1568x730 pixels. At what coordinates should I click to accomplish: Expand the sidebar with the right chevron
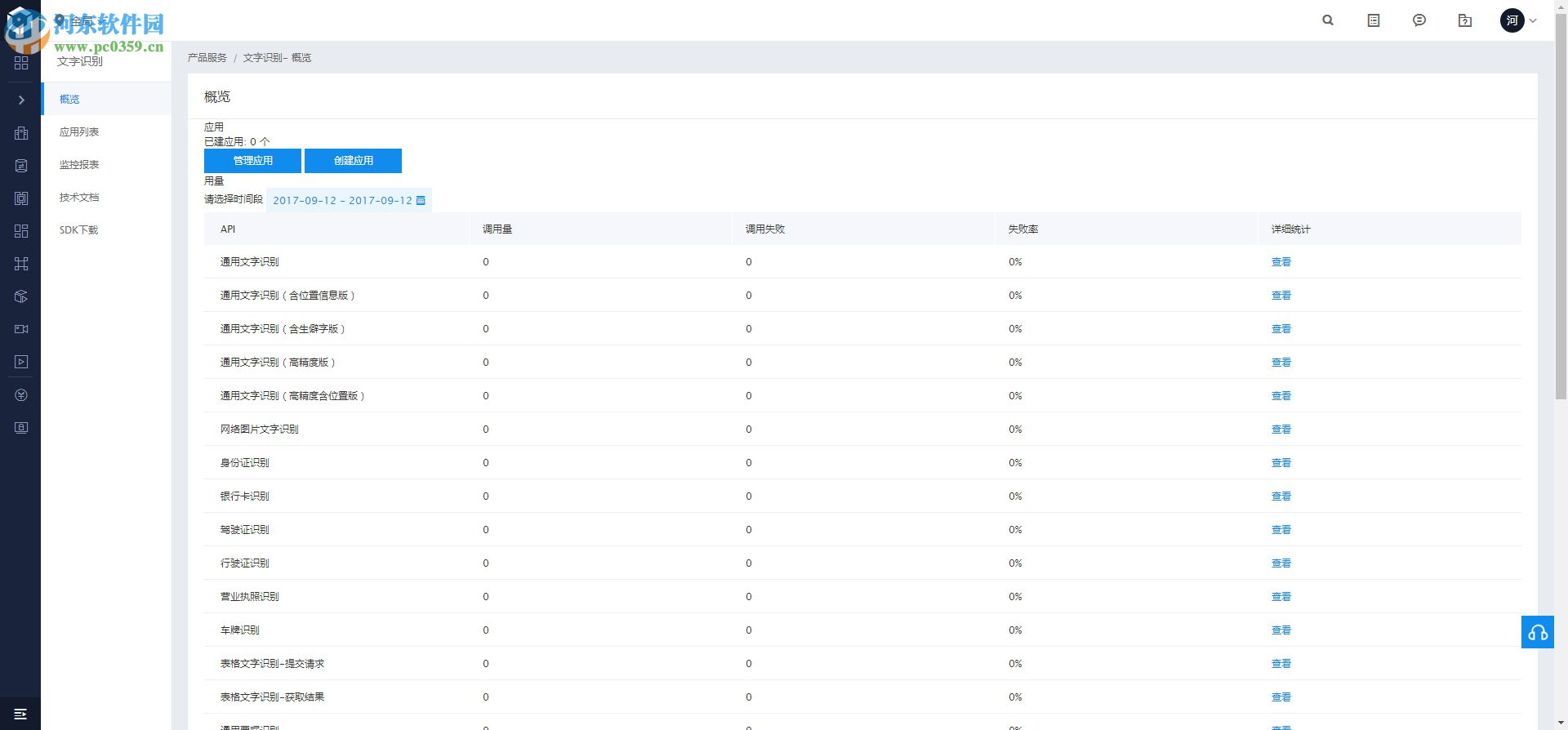tap(21, 100)
